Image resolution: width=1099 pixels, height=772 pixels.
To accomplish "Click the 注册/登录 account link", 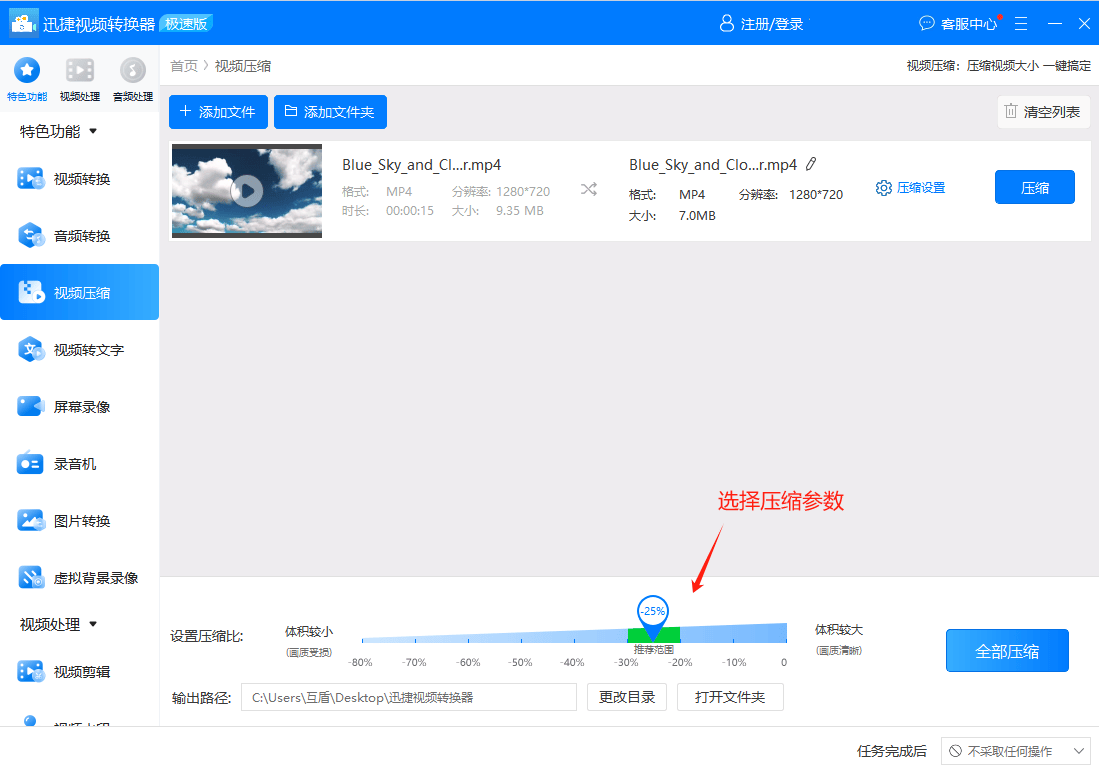I will 762,24.
